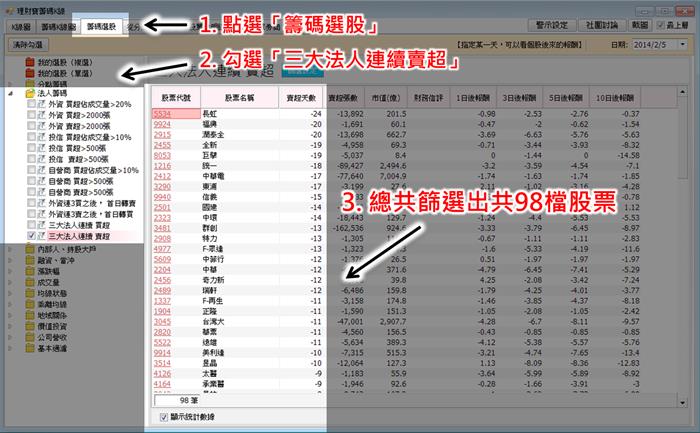This screenshot has height=433, width=700.
Task: Expand the 融資、當沖 node
Action: click(x=11, y=260)
